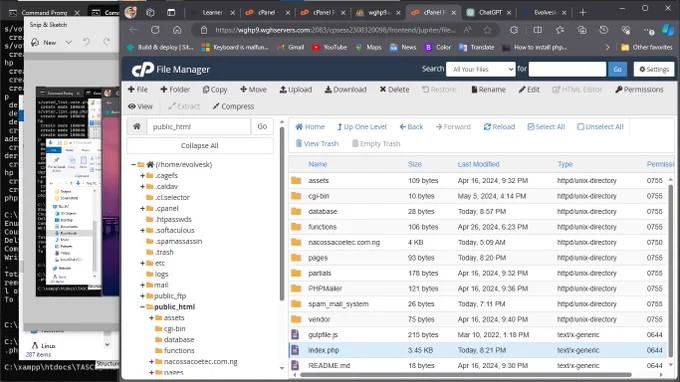Sort files by Size column
The height and width of the screenshot is (382, 680).
click(x=415, y=164)
